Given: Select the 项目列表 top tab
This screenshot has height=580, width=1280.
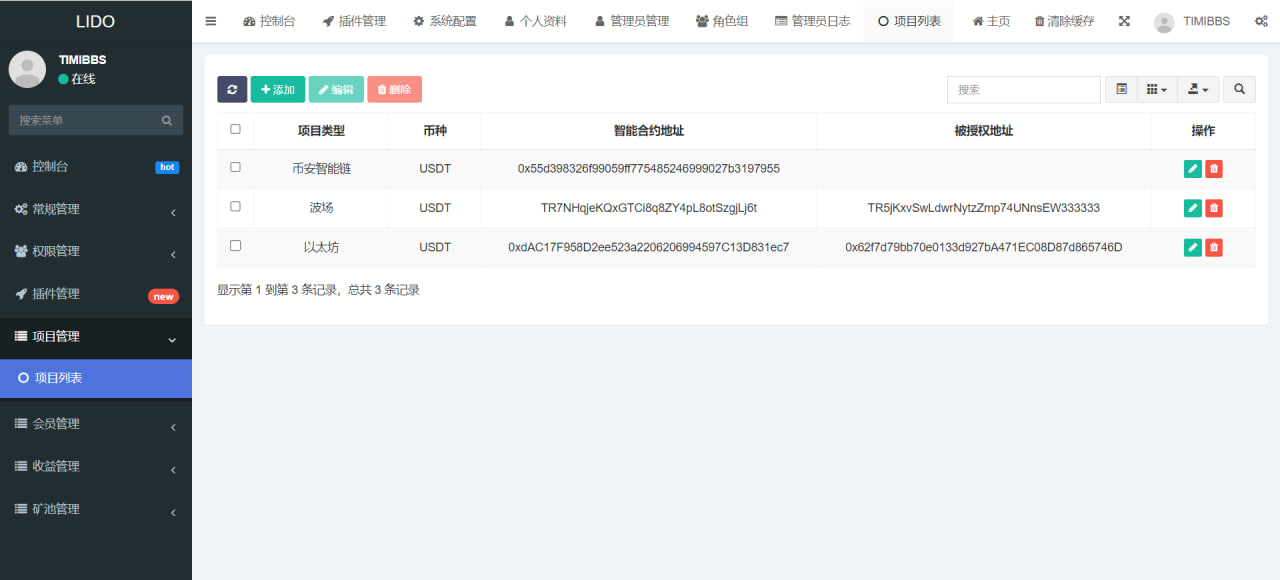Looking at the screenshot, I should tap(909, 21).
